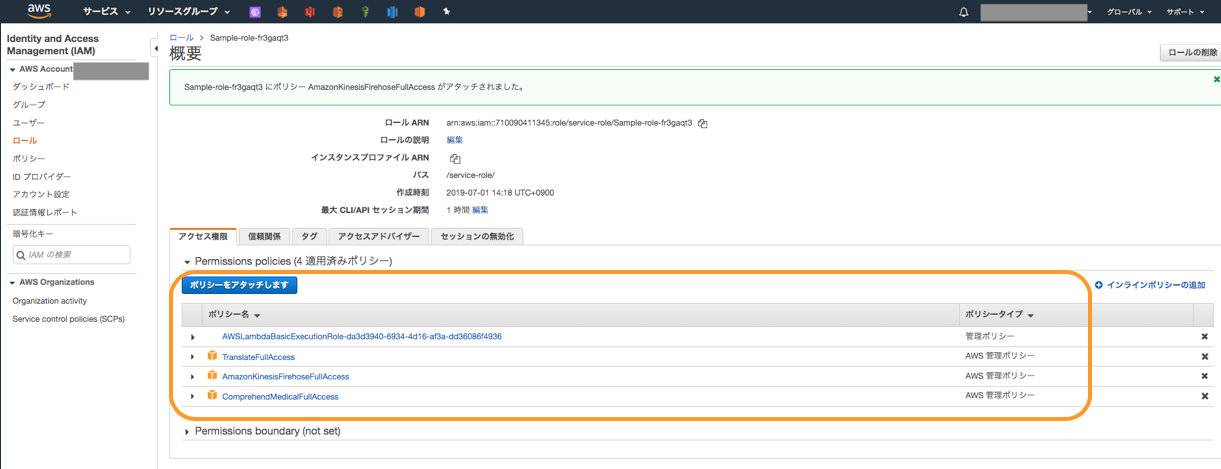Open the TranslateFullAccess policy link

tap(258, 357)
